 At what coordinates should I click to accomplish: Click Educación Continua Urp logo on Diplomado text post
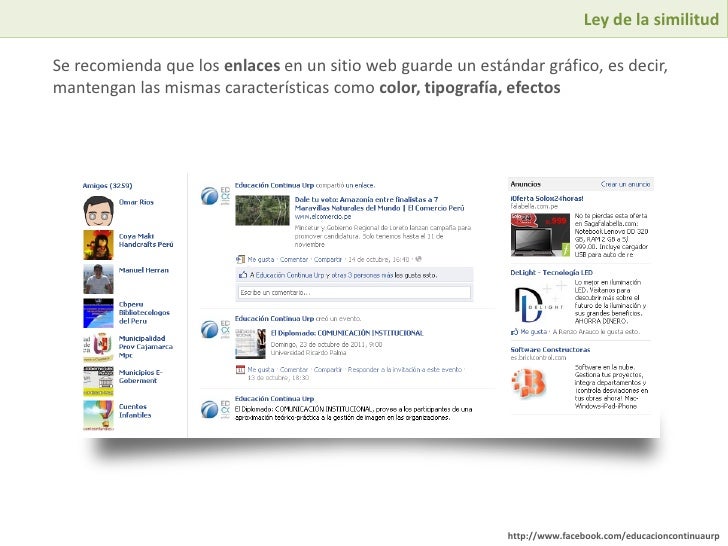pos(215,410)
